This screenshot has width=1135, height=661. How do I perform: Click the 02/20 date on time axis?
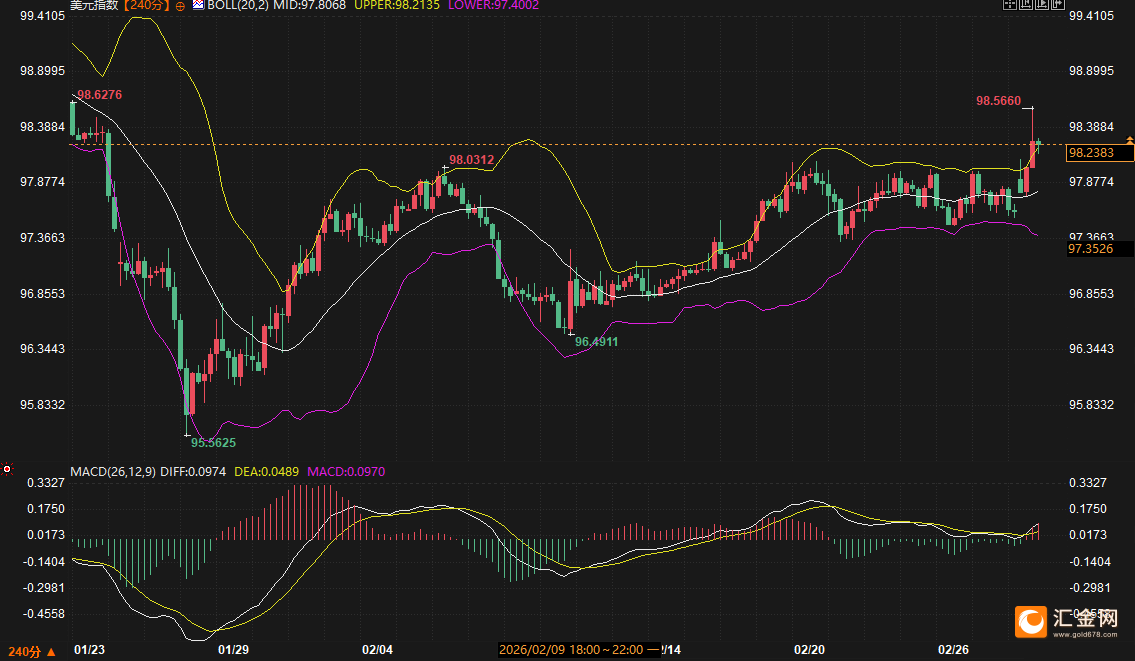click(x=808, y=649)
